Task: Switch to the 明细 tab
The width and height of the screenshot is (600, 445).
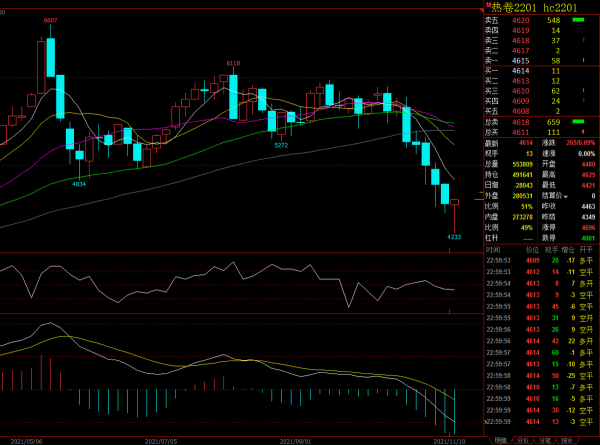Action: pos(500,440)
